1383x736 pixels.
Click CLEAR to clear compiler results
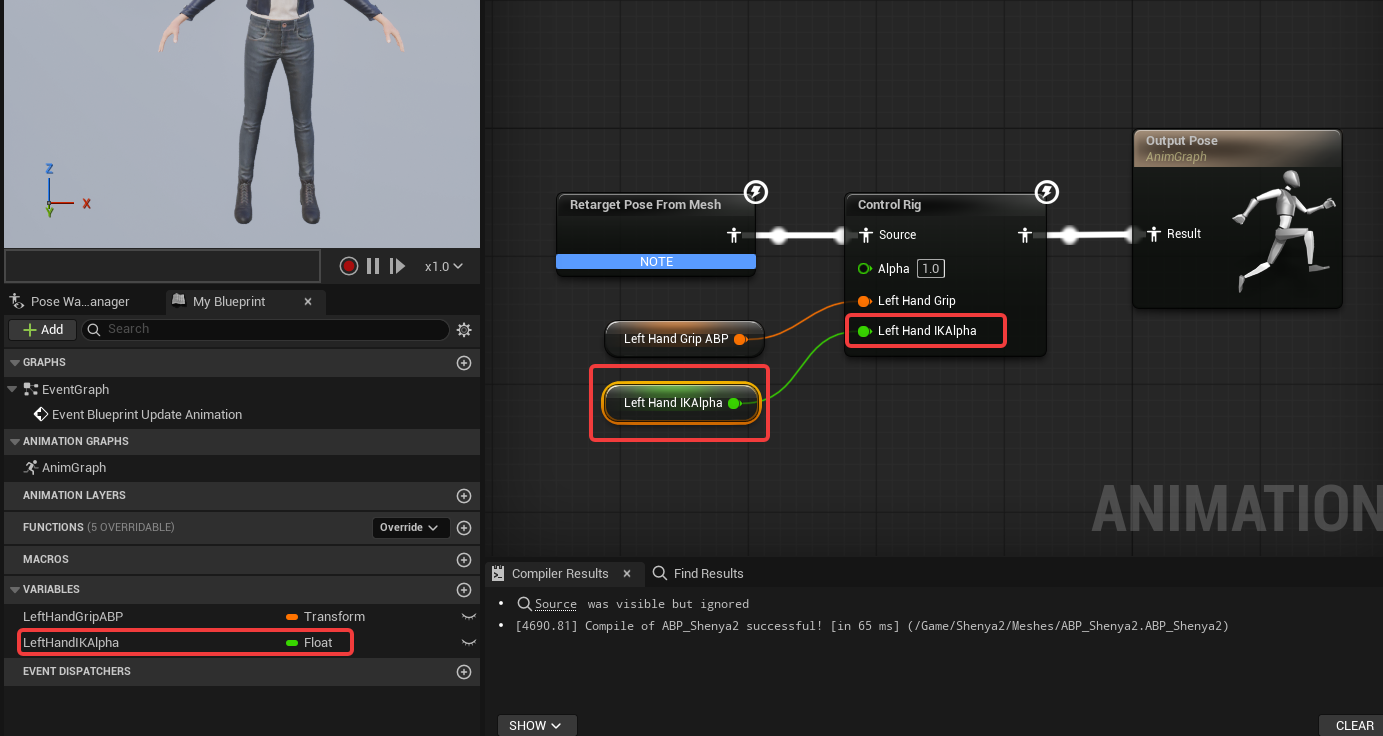click(1355, 726)
